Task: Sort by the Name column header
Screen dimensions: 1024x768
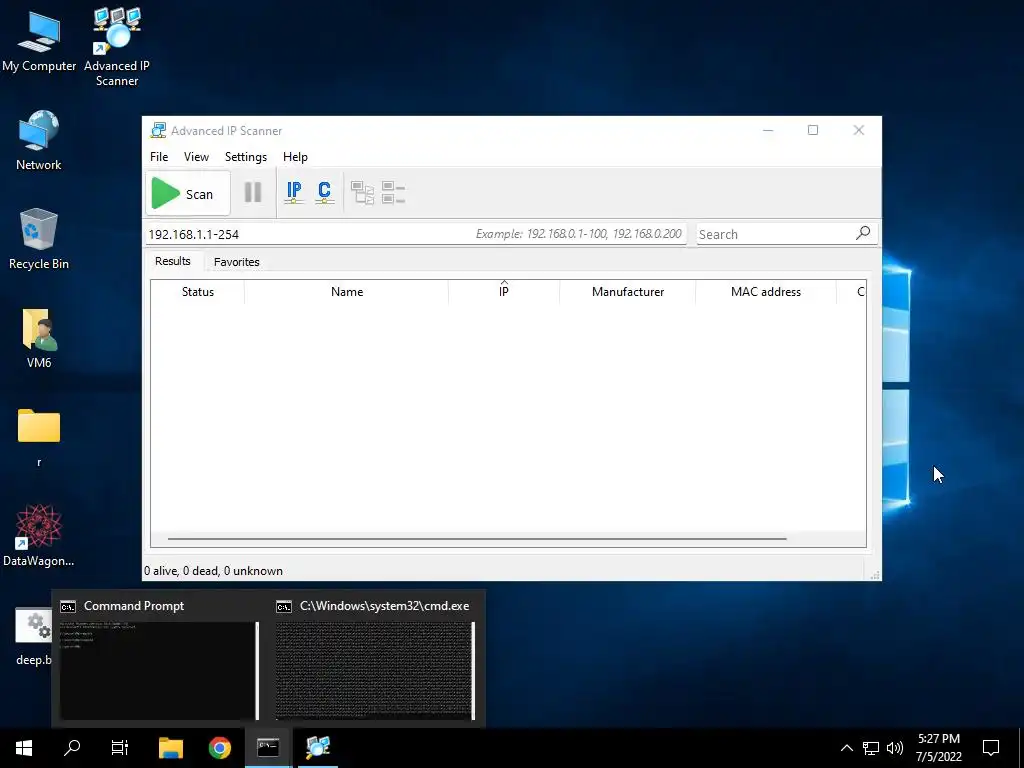Action: [347, 292]
